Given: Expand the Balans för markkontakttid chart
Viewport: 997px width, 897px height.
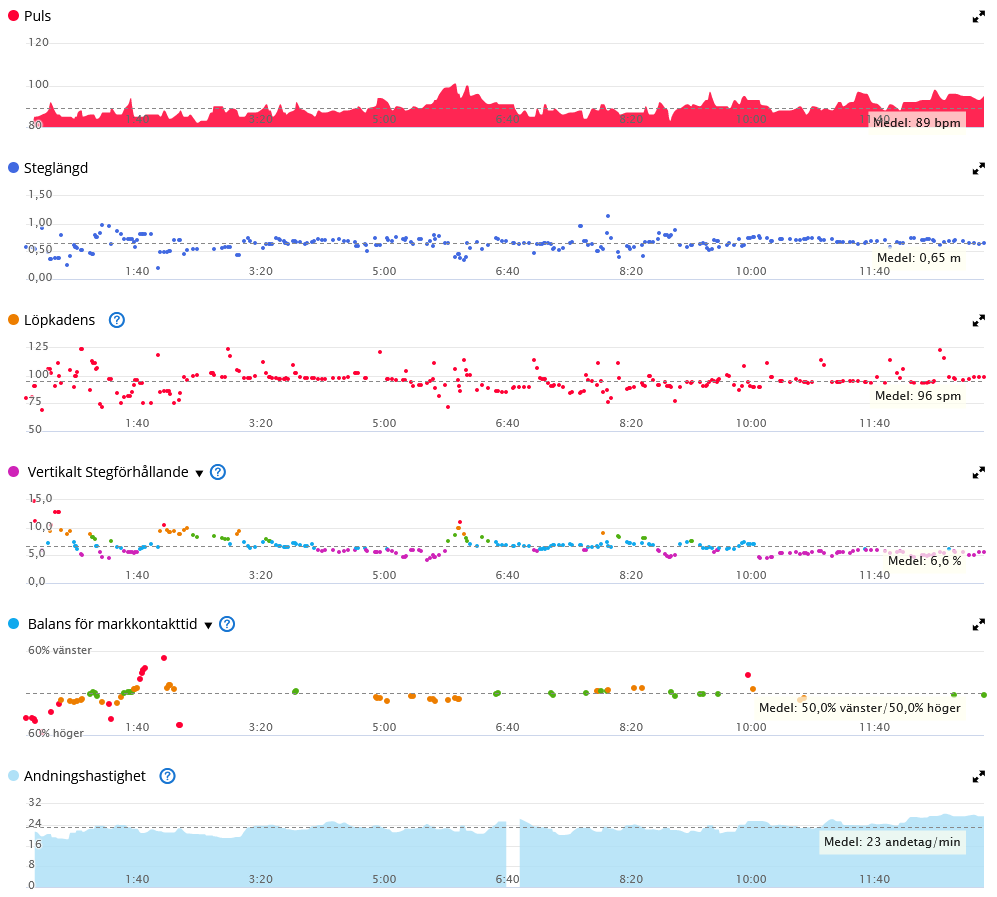Looking at the screenshot, I should point(979,625).
